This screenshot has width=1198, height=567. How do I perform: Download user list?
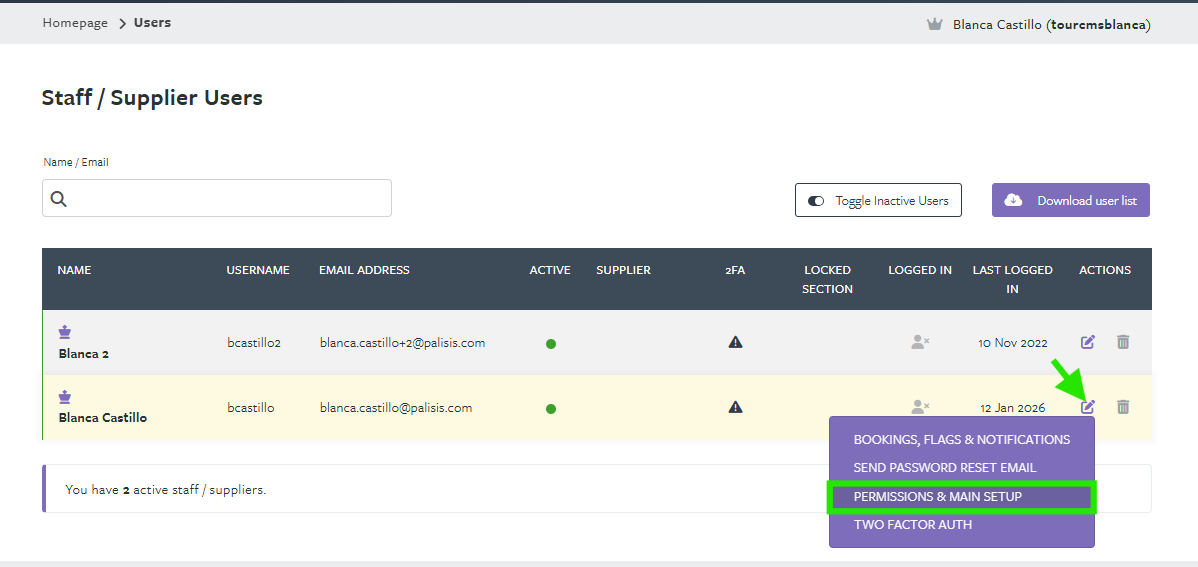click(1070, 200)
